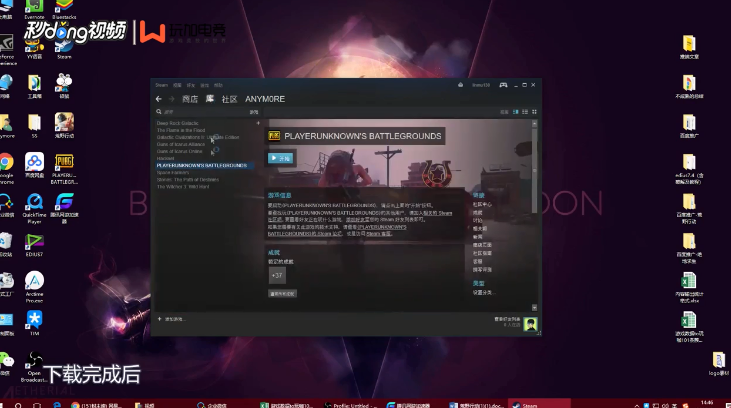Click the plus icon beside Deep Rock Galactic

[x=258, y=123]
